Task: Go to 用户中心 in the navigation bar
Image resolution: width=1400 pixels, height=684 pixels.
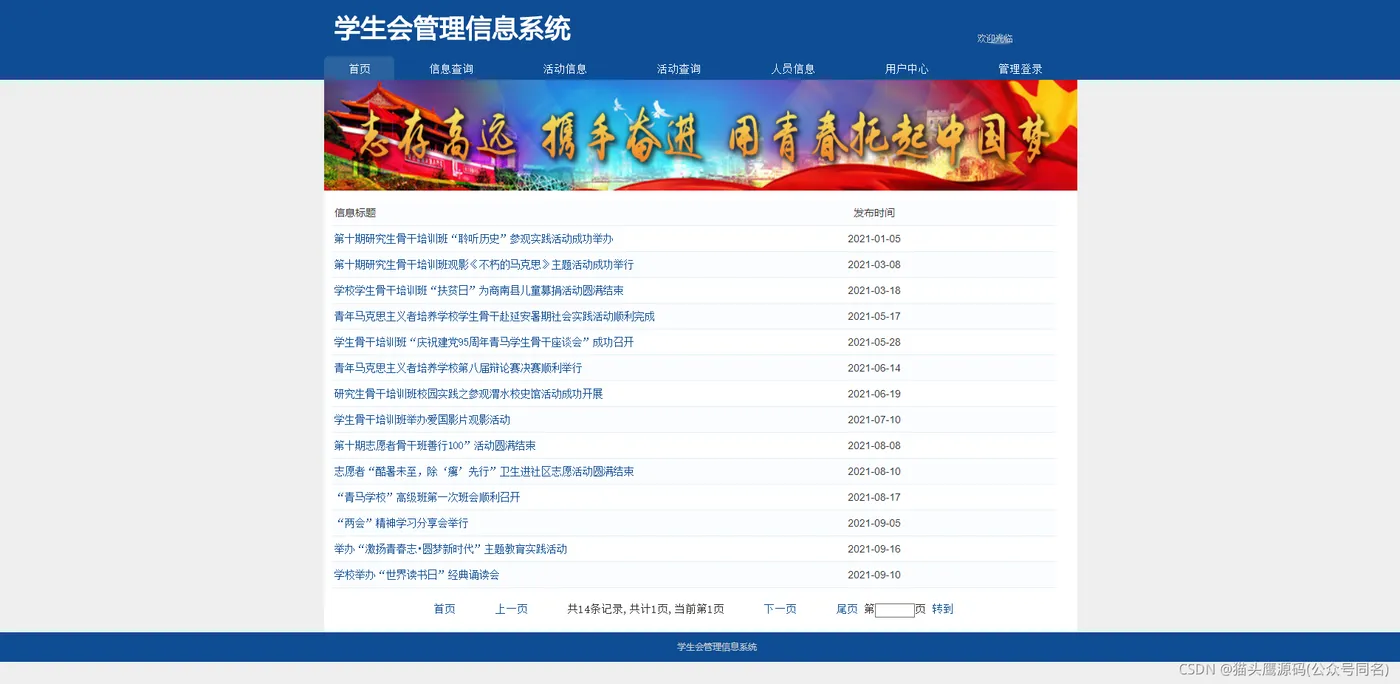Action: click(907, 69)
